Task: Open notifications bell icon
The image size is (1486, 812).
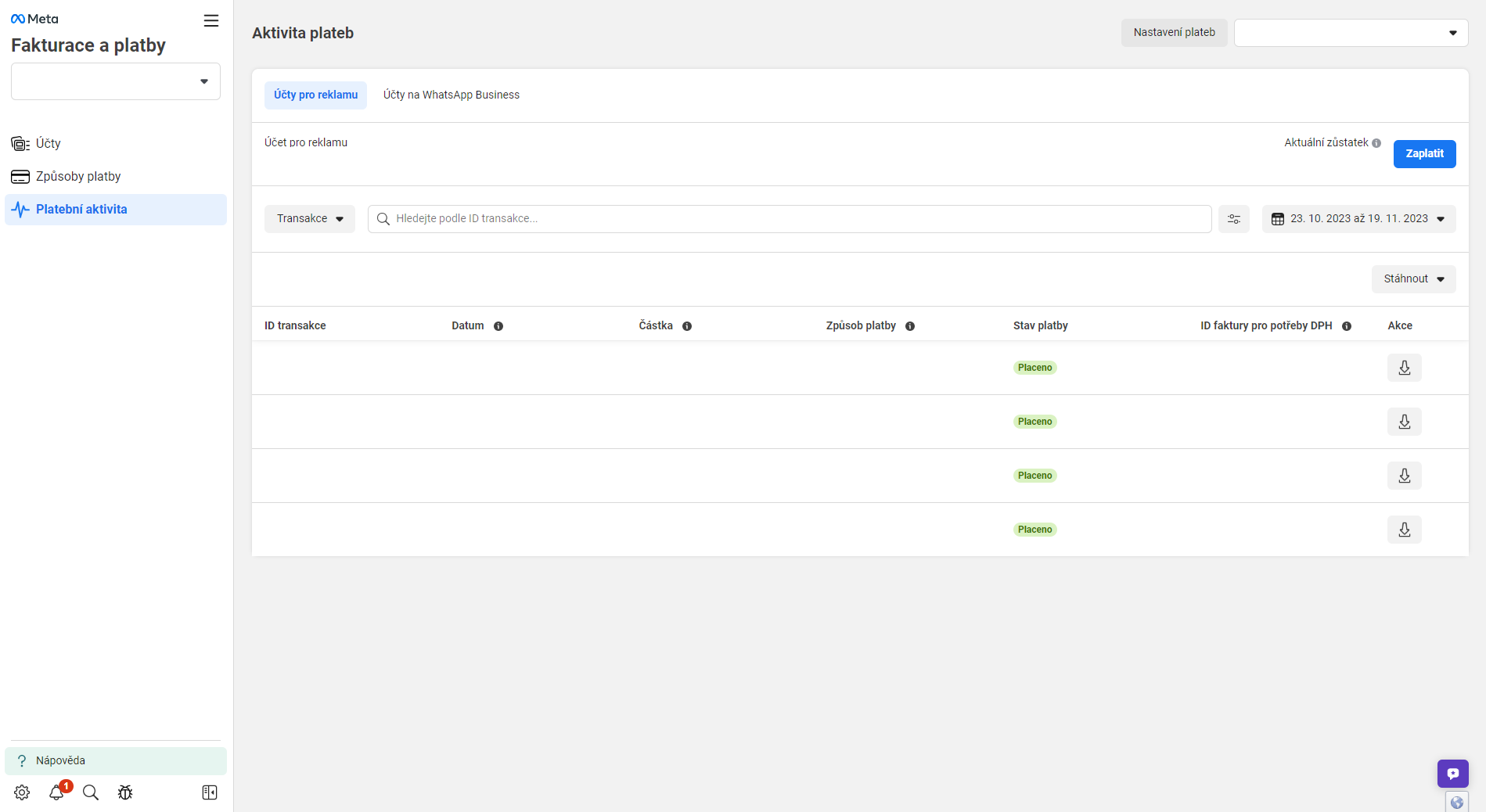Action: point(56,792)
